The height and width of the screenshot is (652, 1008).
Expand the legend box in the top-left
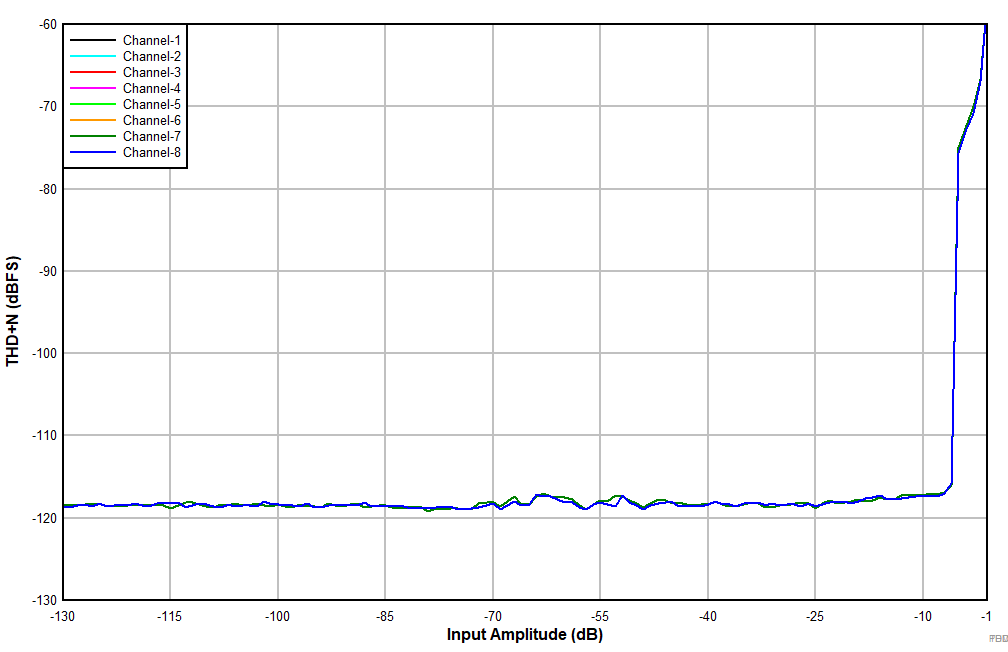pos(126,96)
